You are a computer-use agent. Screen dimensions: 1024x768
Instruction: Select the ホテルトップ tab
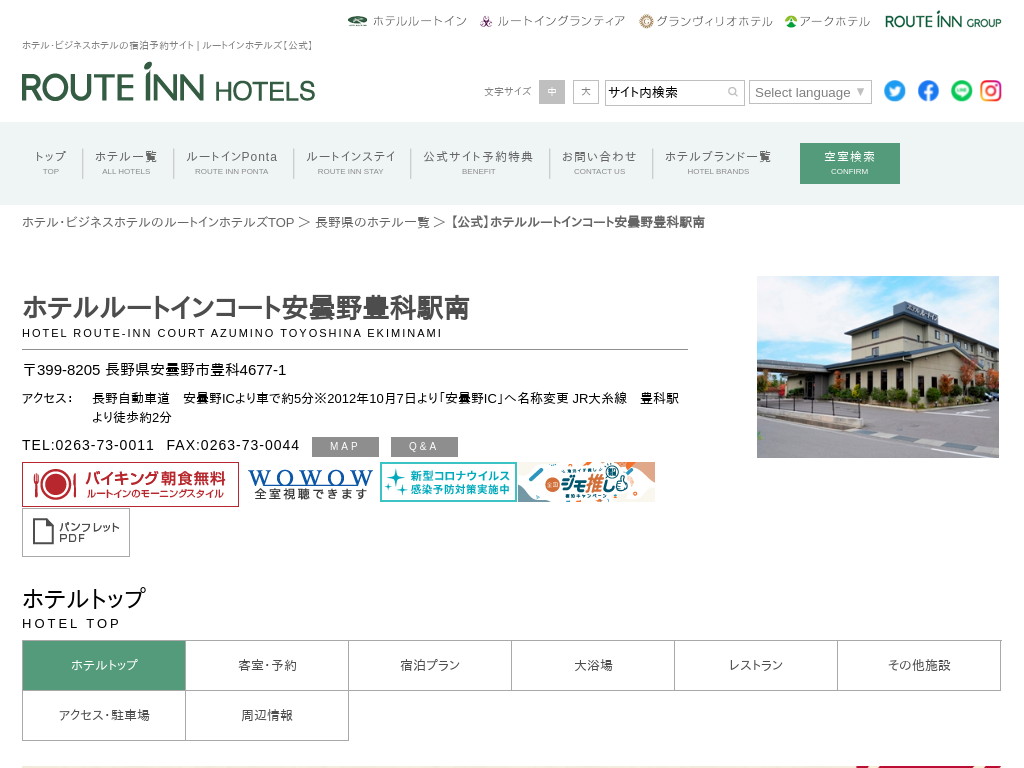click(104, 665)
